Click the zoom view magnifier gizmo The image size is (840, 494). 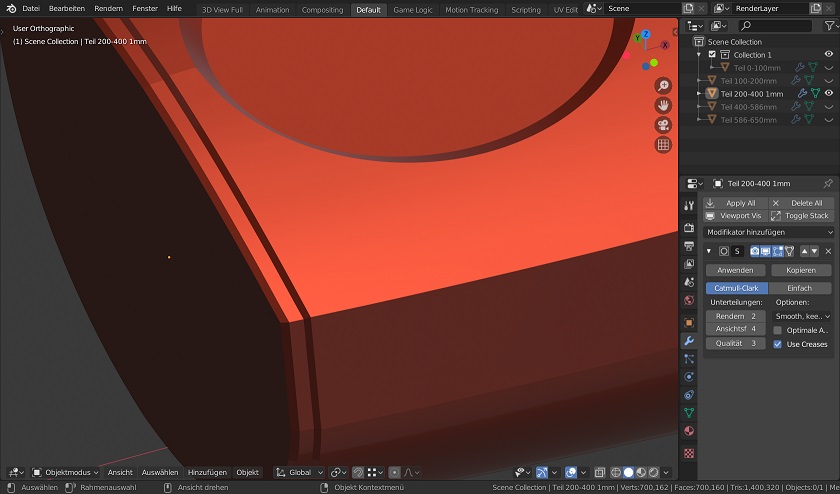pos(663,87)
